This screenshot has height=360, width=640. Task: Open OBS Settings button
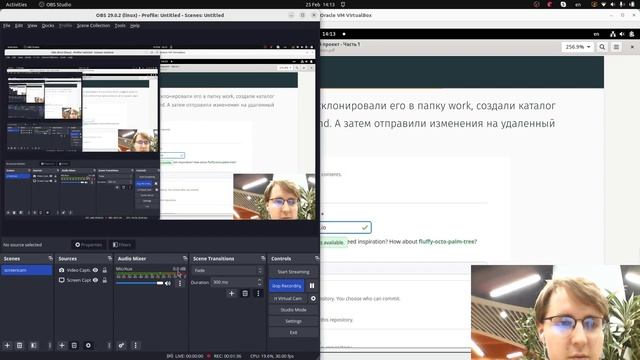point(293,321)
